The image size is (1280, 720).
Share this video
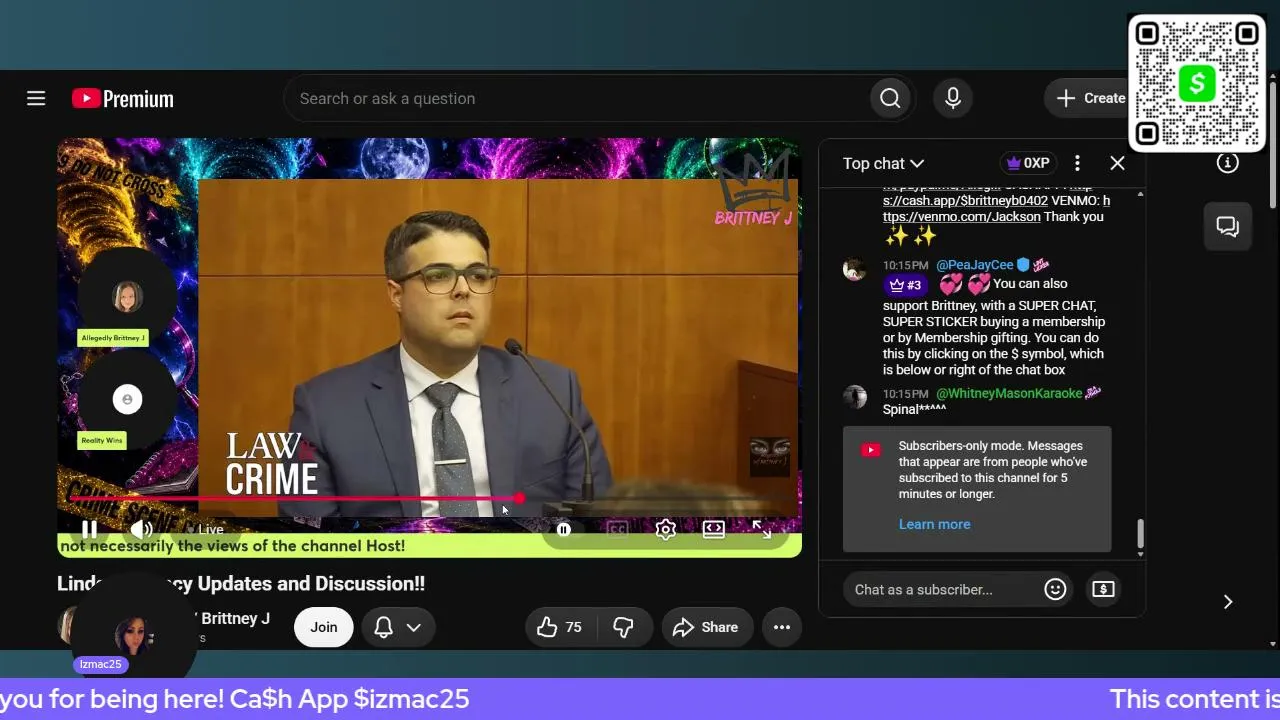(706, 627)
